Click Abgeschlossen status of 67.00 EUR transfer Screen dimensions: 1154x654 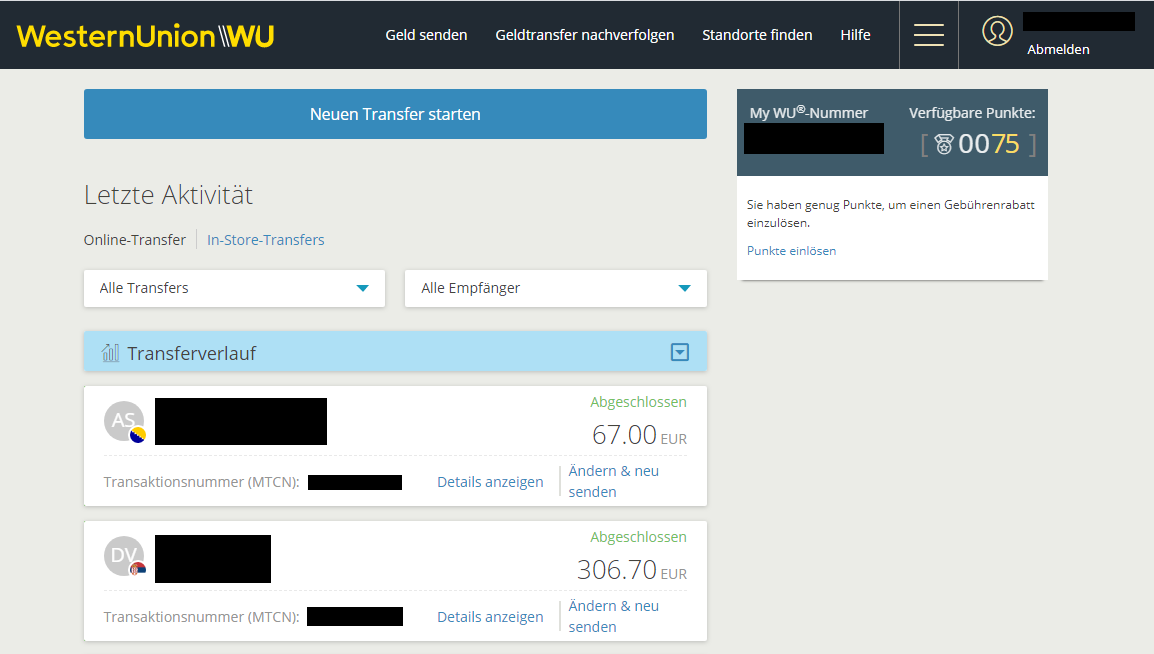(x=638, y=402)
